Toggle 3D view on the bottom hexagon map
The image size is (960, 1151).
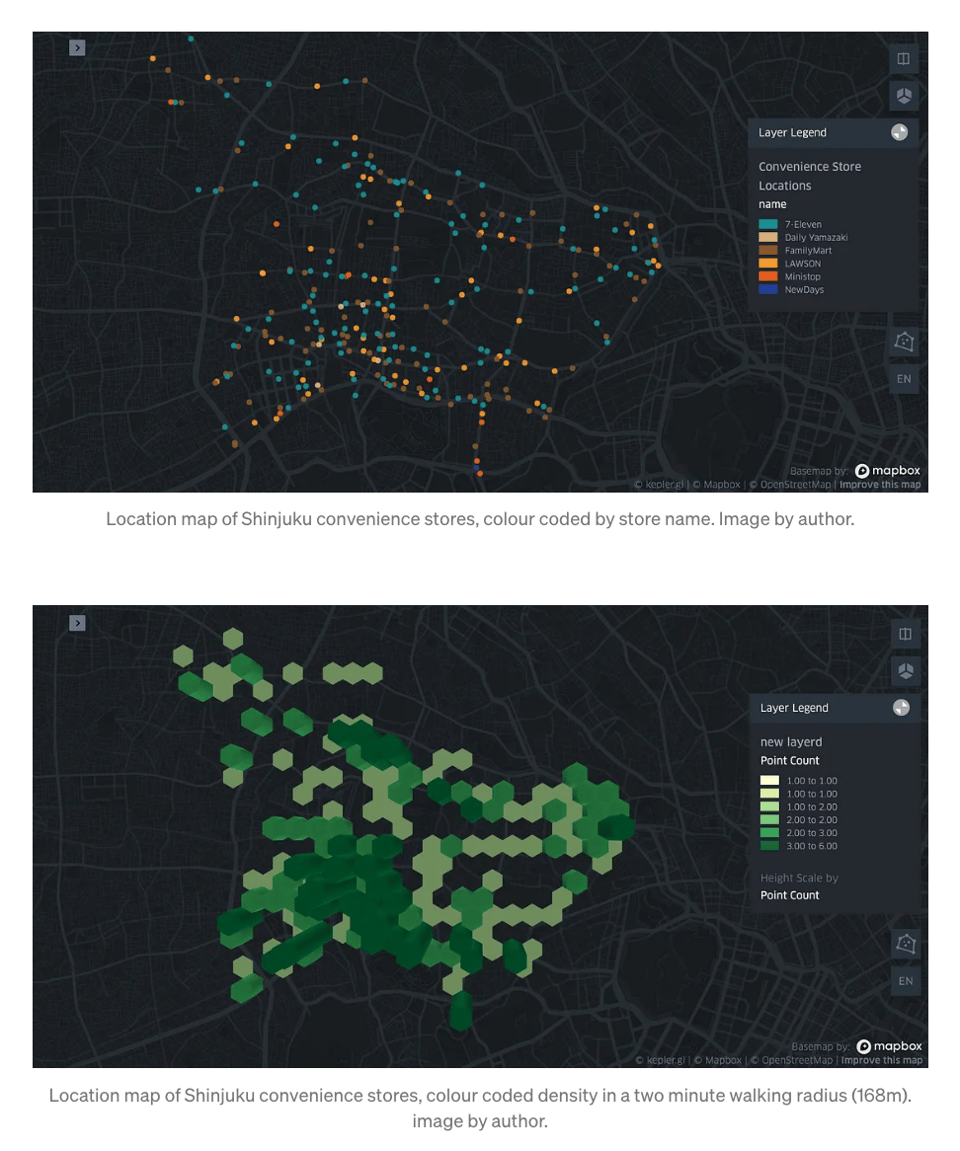click(x=904, y=671)
